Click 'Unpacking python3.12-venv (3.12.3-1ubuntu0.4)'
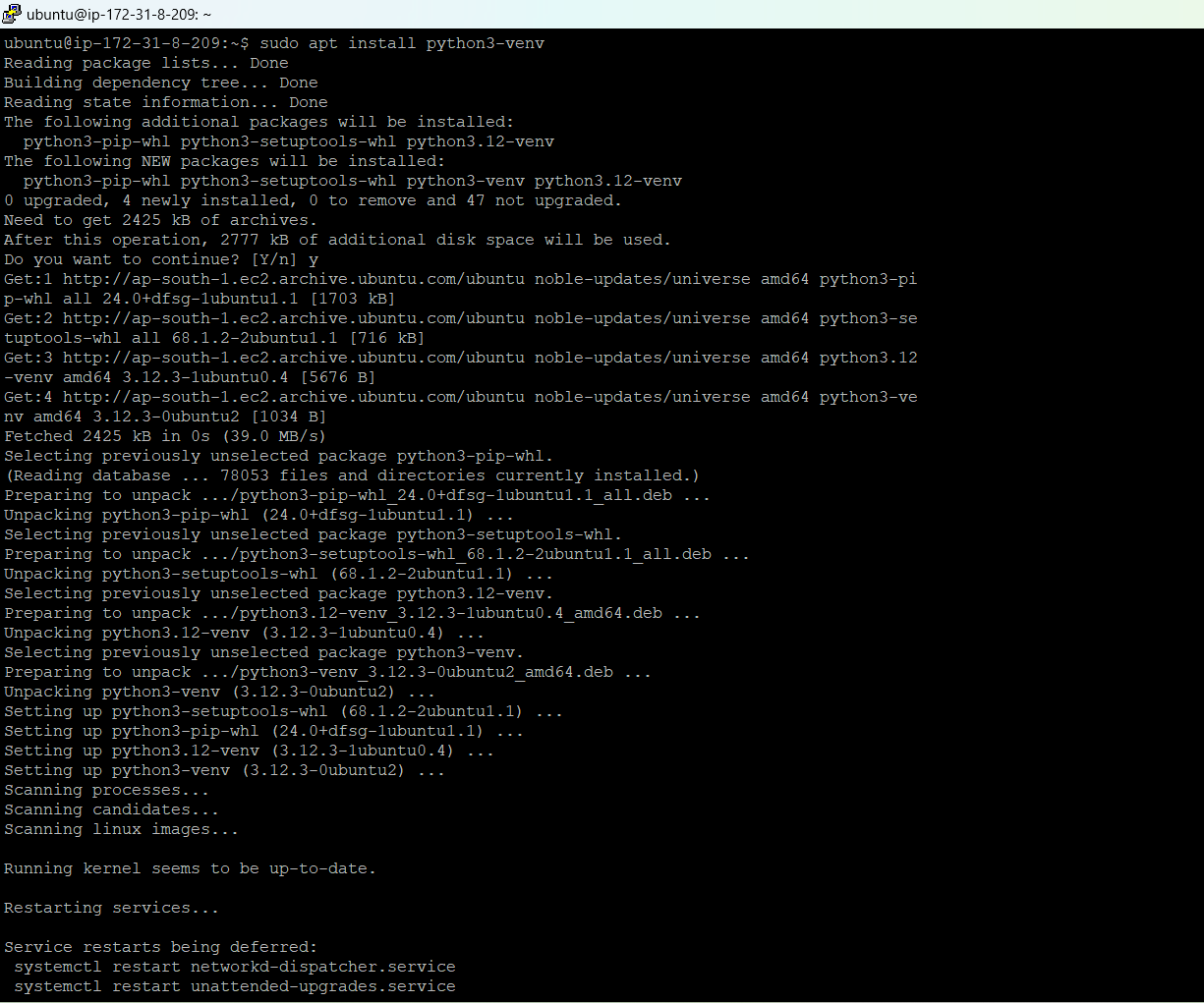The width and height of the screenshot is (1204, 1003). pos(244,633)
